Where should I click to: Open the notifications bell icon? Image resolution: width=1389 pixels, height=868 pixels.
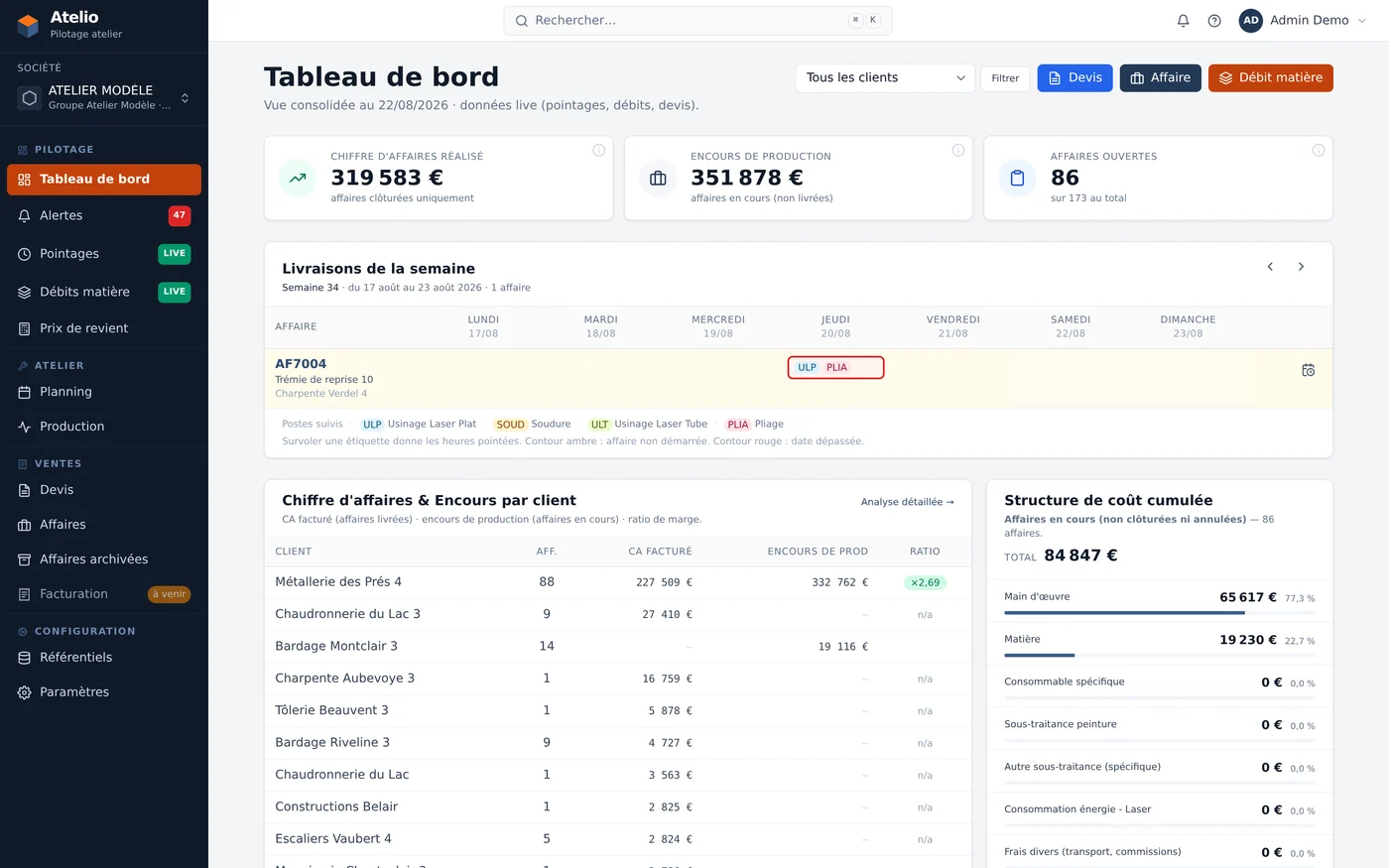1183,21
